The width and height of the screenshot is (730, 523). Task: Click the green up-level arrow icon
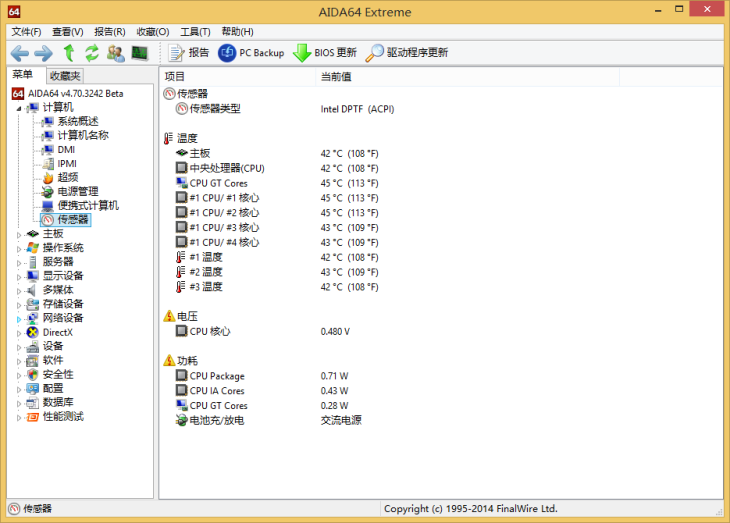[69, 53]
